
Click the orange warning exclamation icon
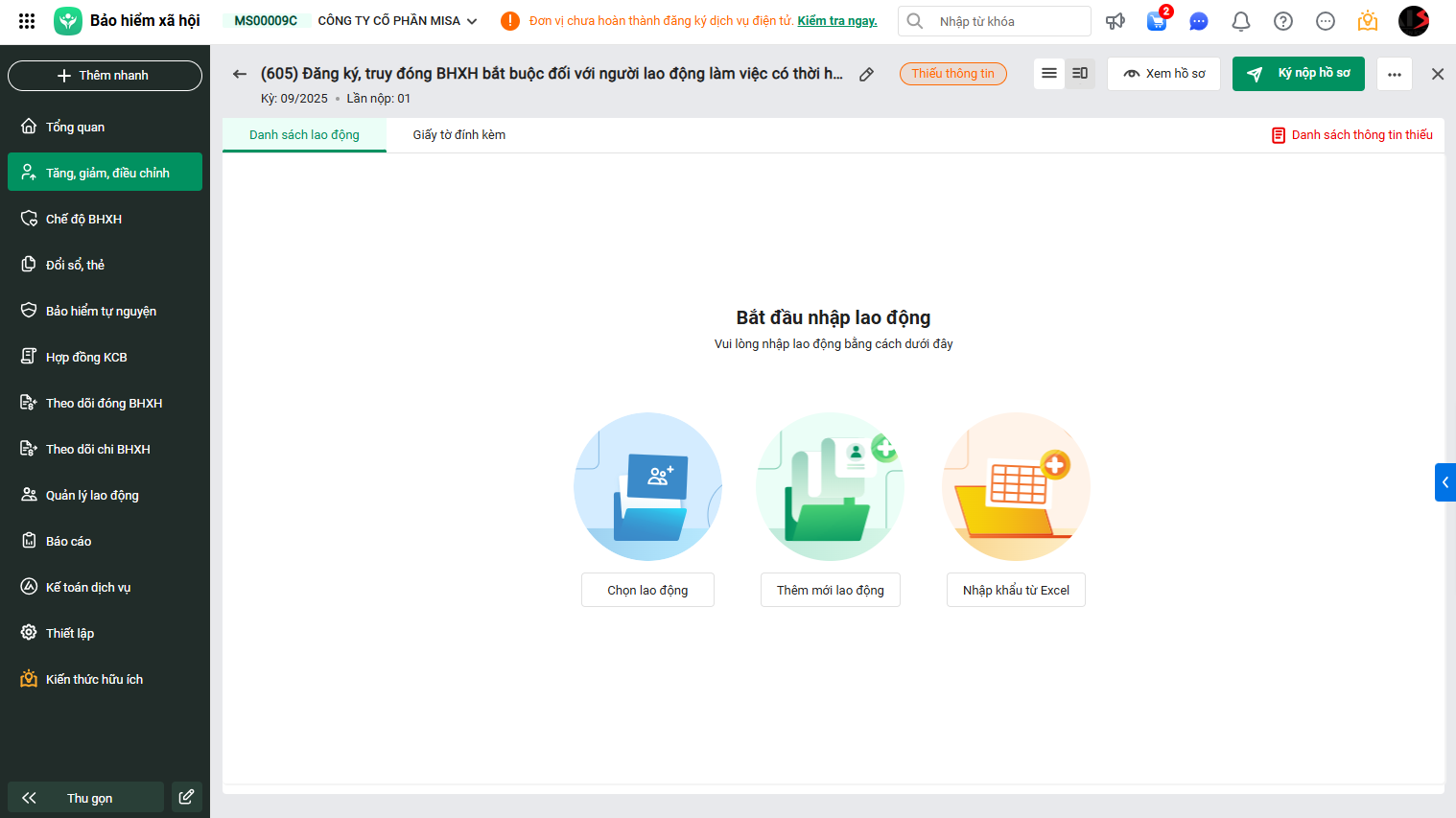(510, 21)
